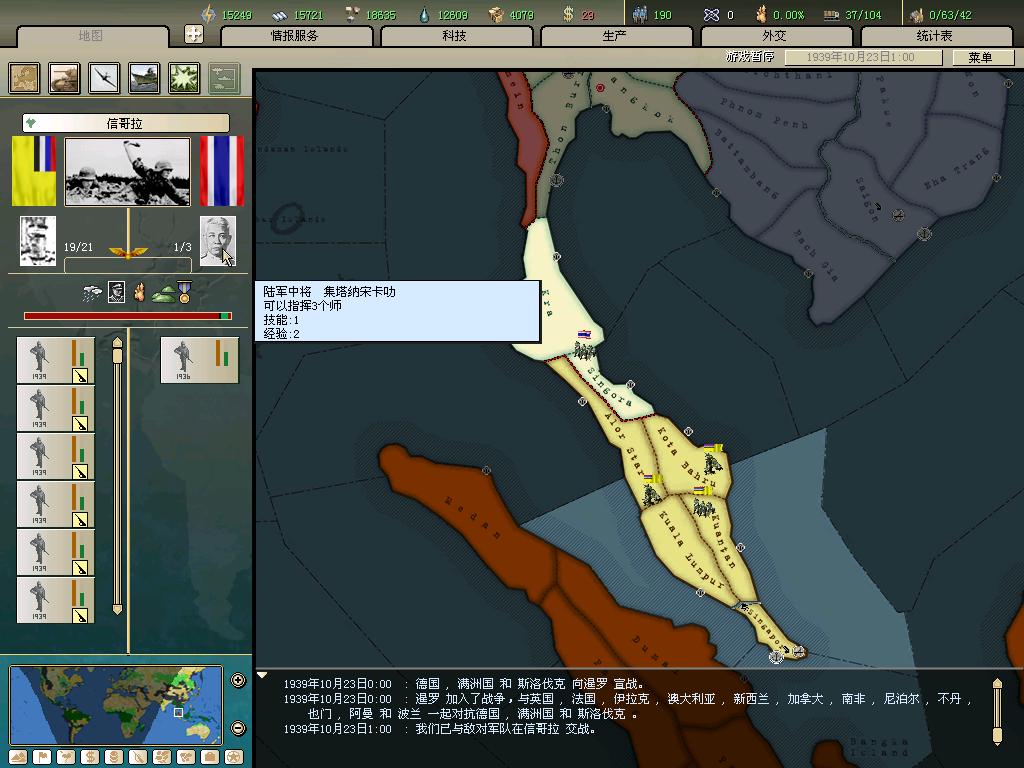The height and width of the screenshot is (768, 1024).
Task: Click the commander modifier portrait icon
Action: [x=116, y=292]
